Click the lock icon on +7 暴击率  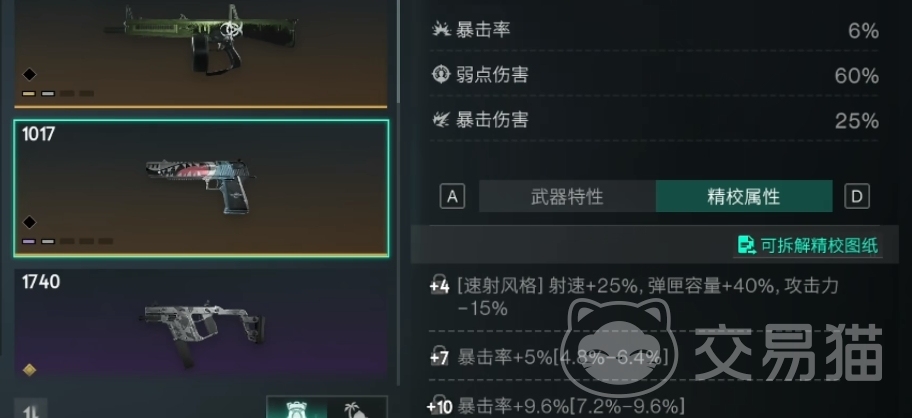coord(439,356)
